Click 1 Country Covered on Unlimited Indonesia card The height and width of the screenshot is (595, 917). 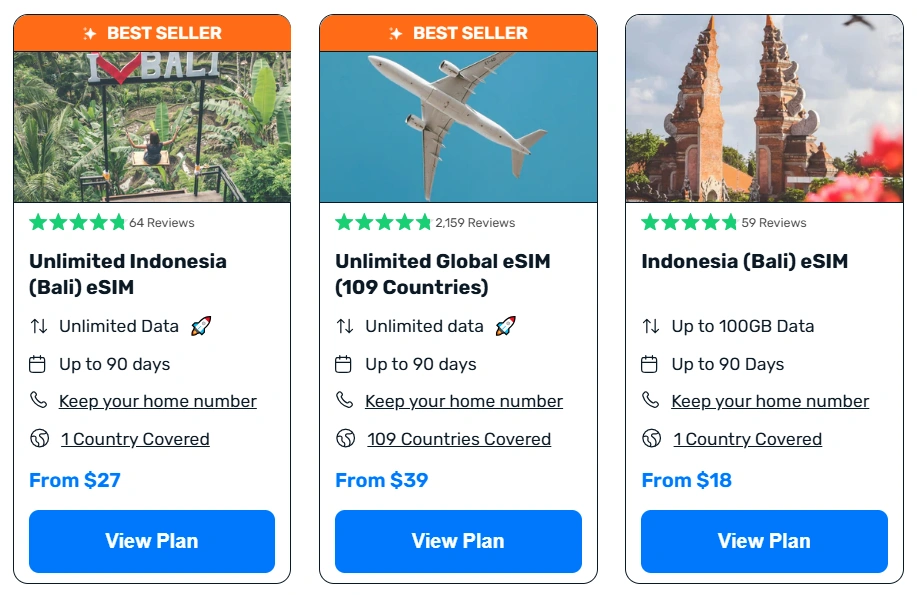[135, 439]
